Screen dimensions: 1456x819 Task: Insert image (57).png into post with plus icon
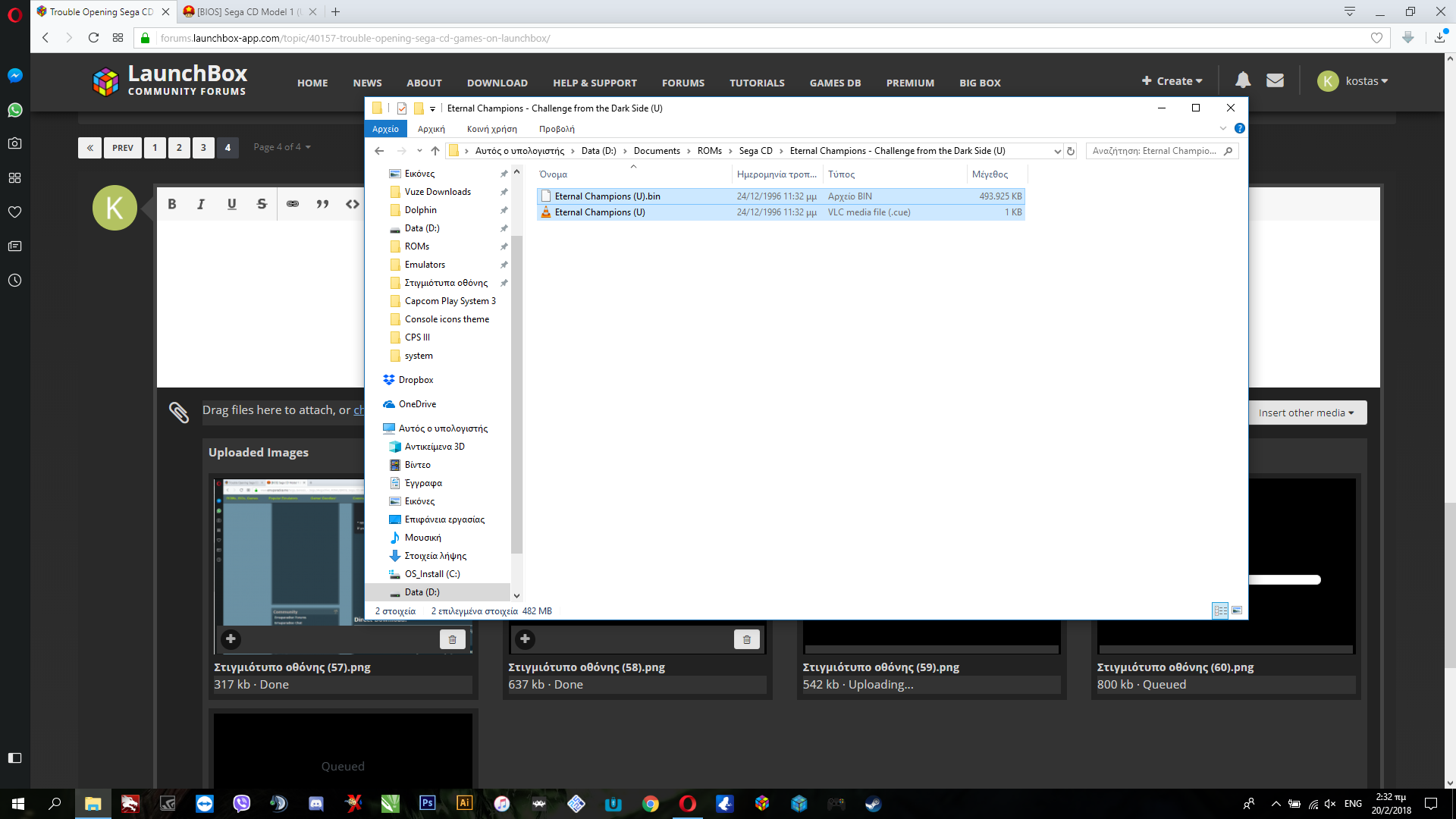click(231, 639)
